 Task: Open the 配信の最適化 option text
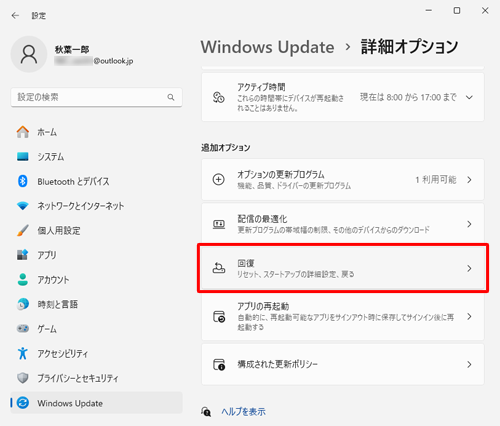click(262, 219)
